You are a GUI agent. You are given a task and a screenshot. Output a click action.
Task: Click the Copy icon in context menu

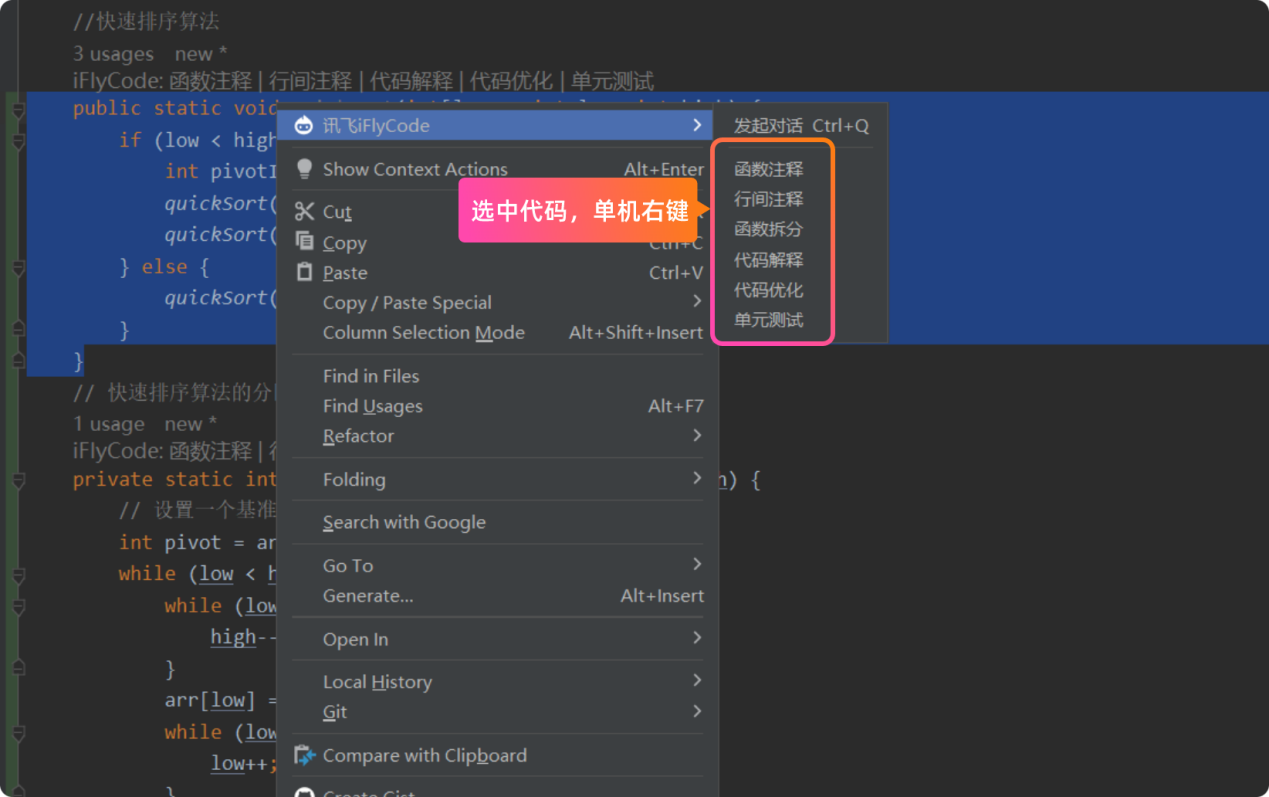pos(305,241)
